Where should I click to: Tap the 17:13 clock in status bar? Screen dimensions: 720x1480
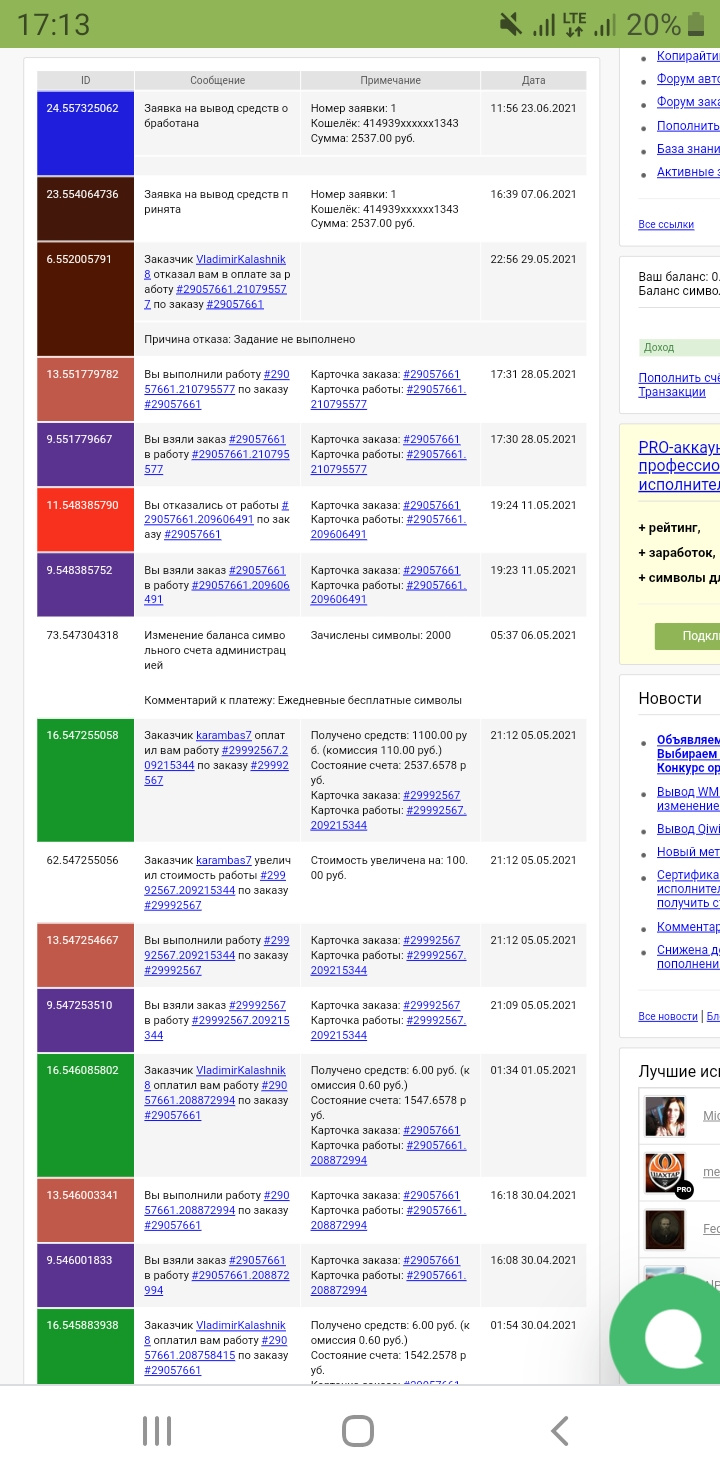point(53,24)
